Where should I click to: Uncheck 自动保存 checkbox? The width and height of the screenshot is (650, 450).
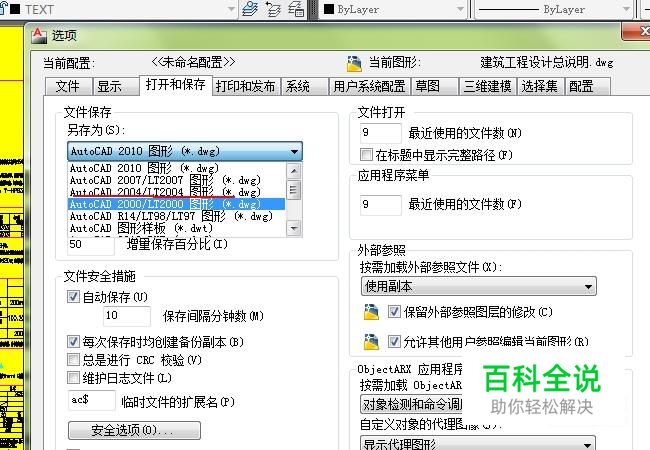(73, 296)
